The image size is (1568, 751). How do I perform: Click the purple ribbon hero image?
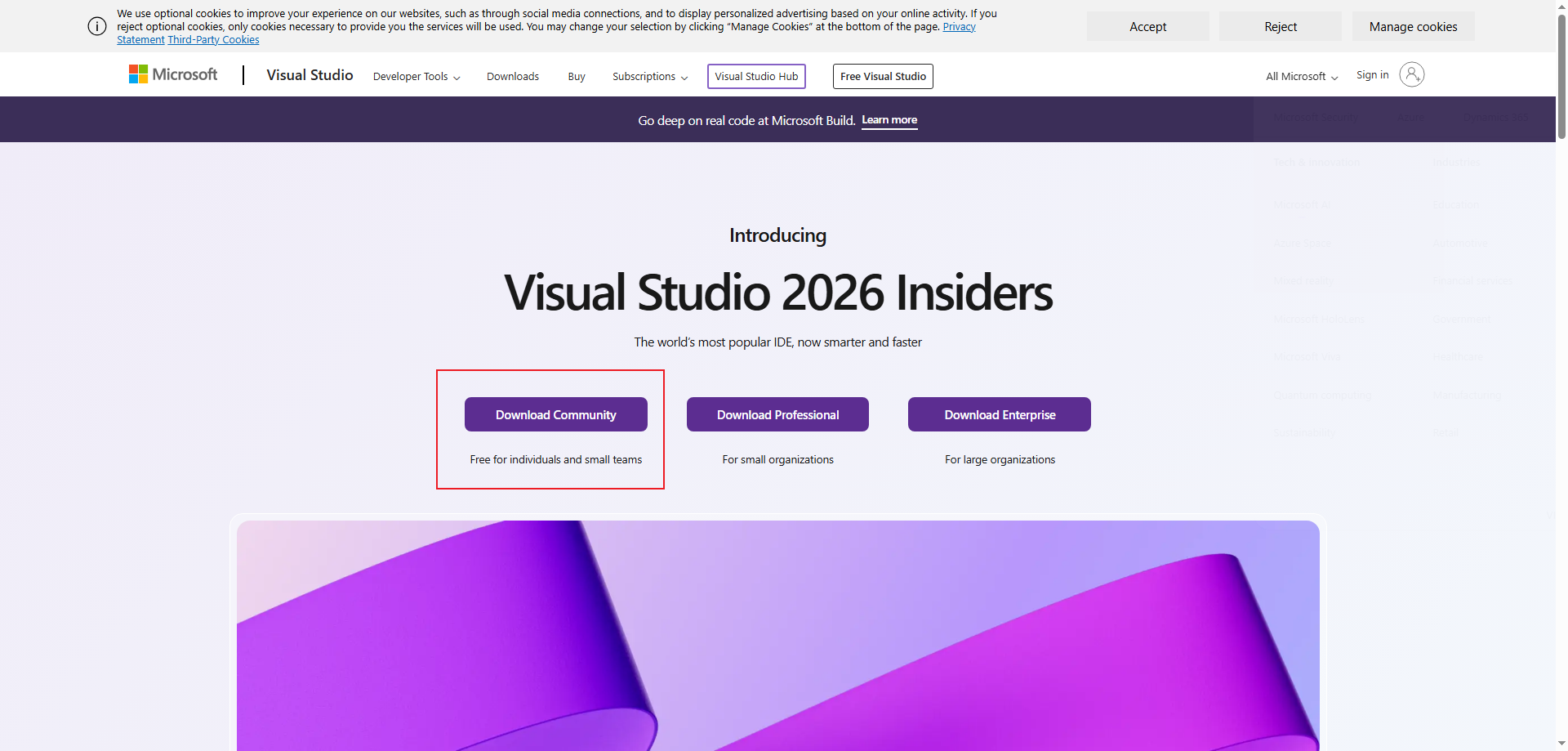pos(777,635)
